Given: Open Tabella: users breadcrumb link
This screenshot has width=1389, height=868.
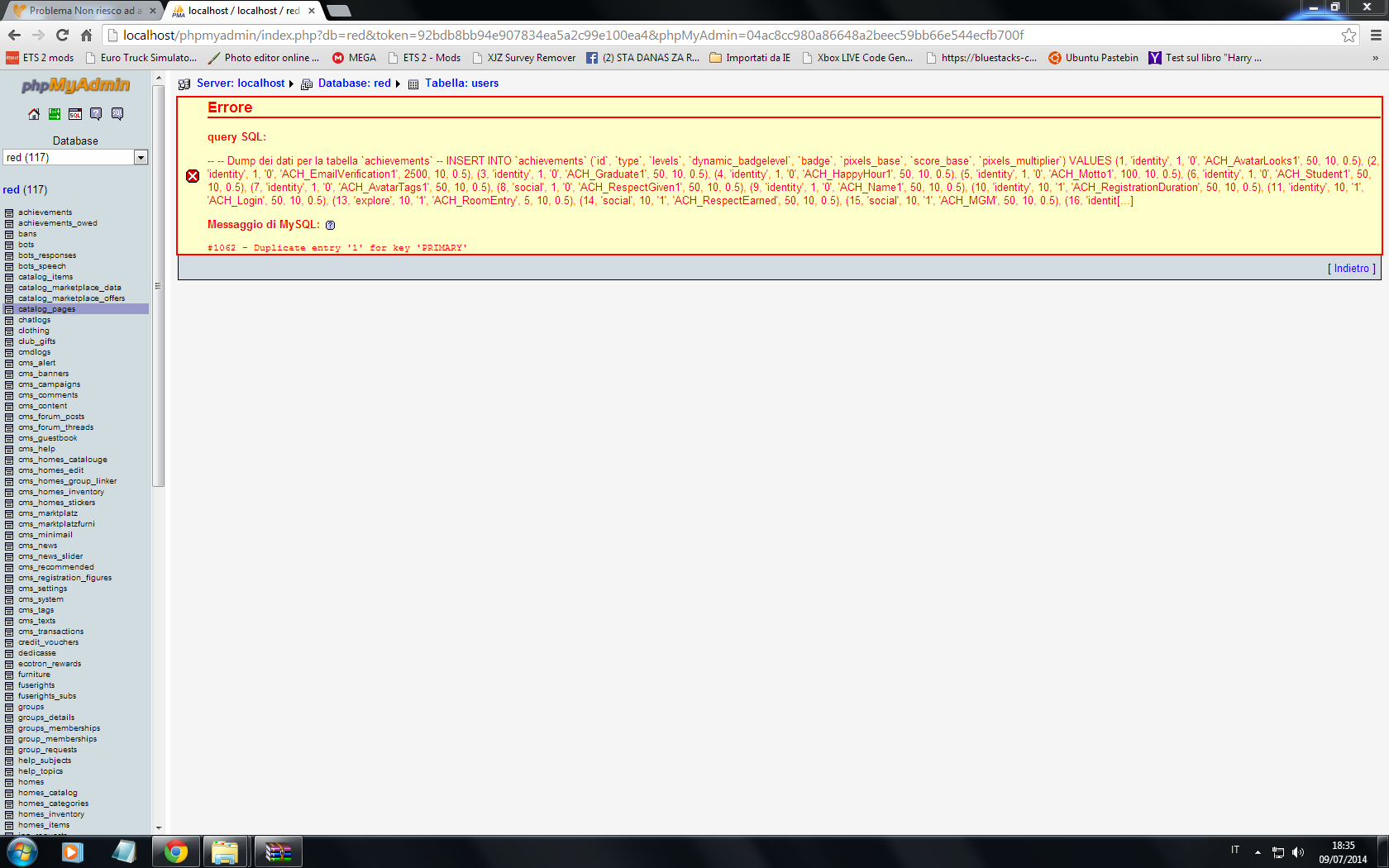Looking at the screenshot, I should pos(462,83).
